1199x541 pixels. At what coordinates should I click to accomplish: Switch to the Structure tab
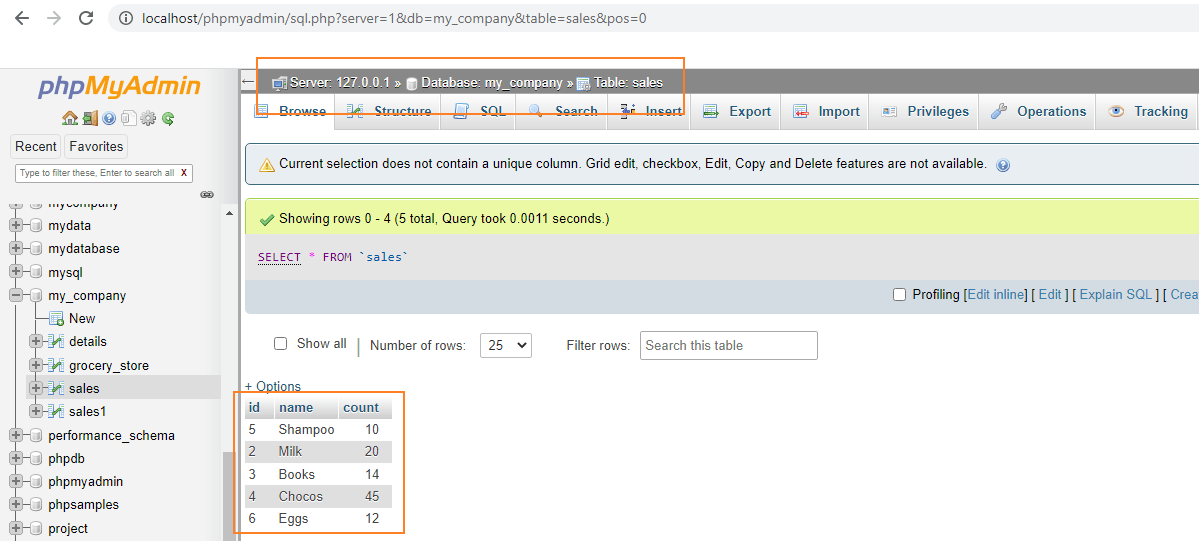(388, 112)
